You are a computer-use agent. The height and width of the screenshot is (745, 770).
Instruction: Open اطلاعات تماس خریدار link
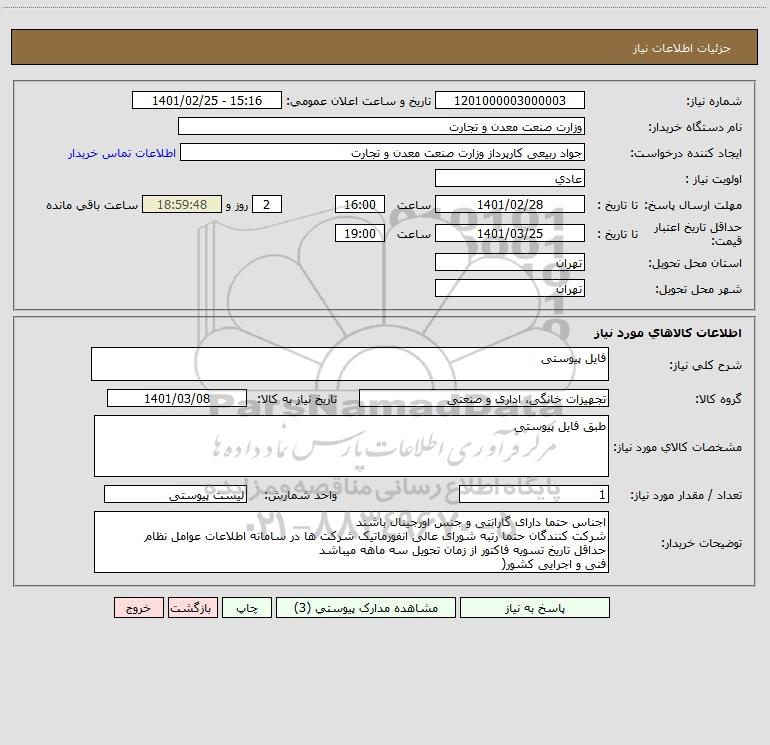coord(122,153)
